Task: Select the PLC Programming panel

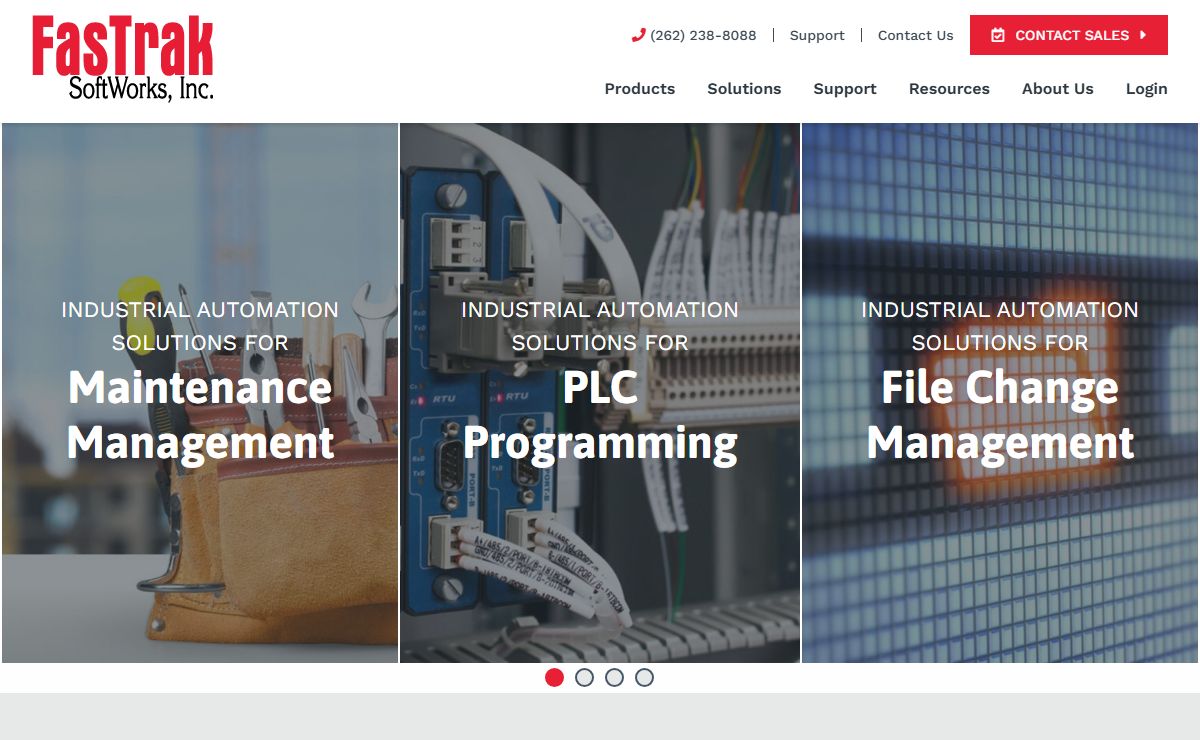Action: click(600, 393)
